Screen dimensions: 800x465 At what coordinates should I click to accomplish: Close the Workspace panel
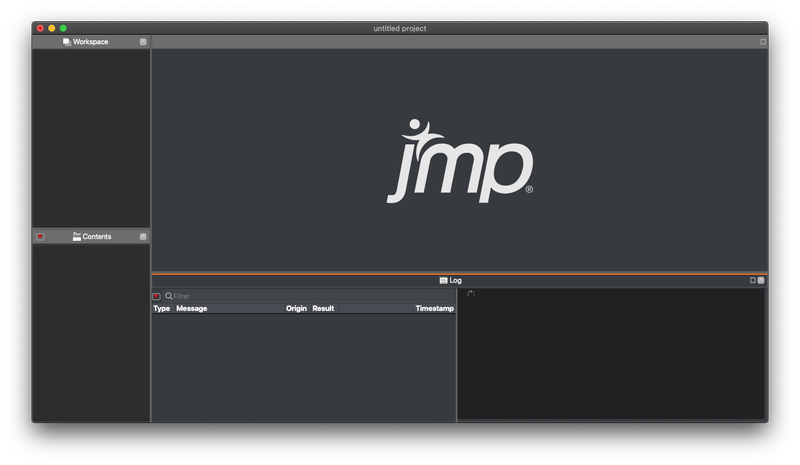(x=143, y=42)
